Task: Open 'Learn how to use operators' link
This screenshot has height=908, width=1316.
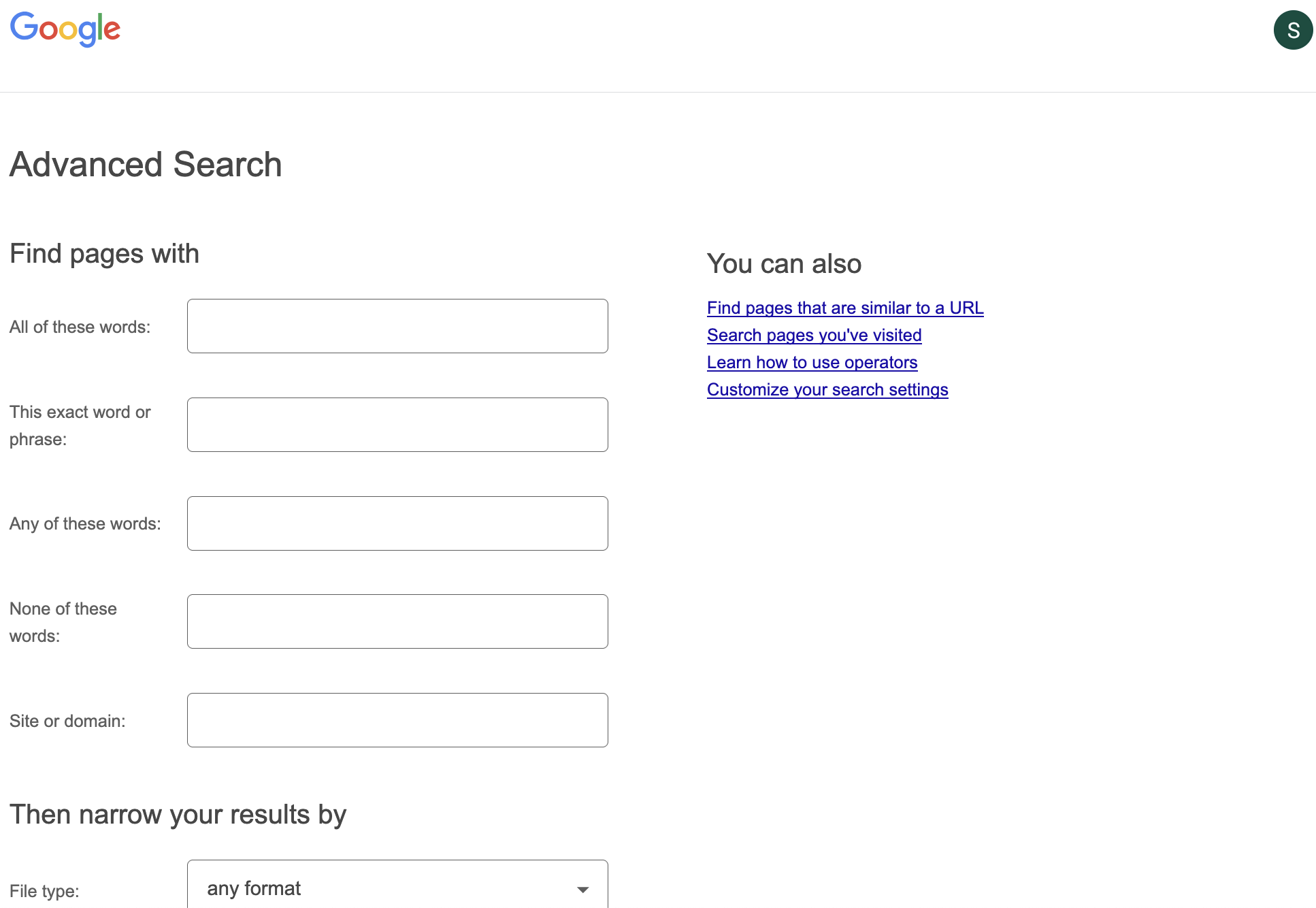Action: click(812, 362)
